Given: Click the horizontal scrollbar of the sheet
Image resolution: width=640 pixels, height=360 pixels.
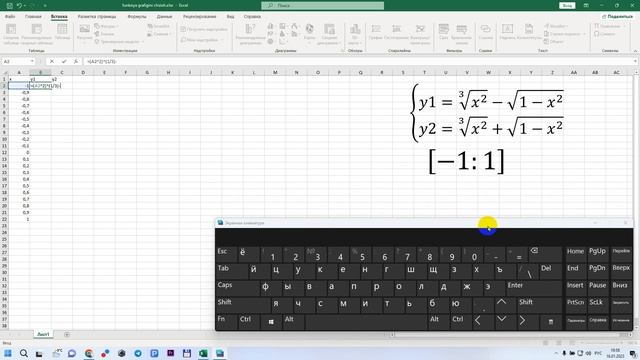Looking at the screenshot, I should [506, 335].
